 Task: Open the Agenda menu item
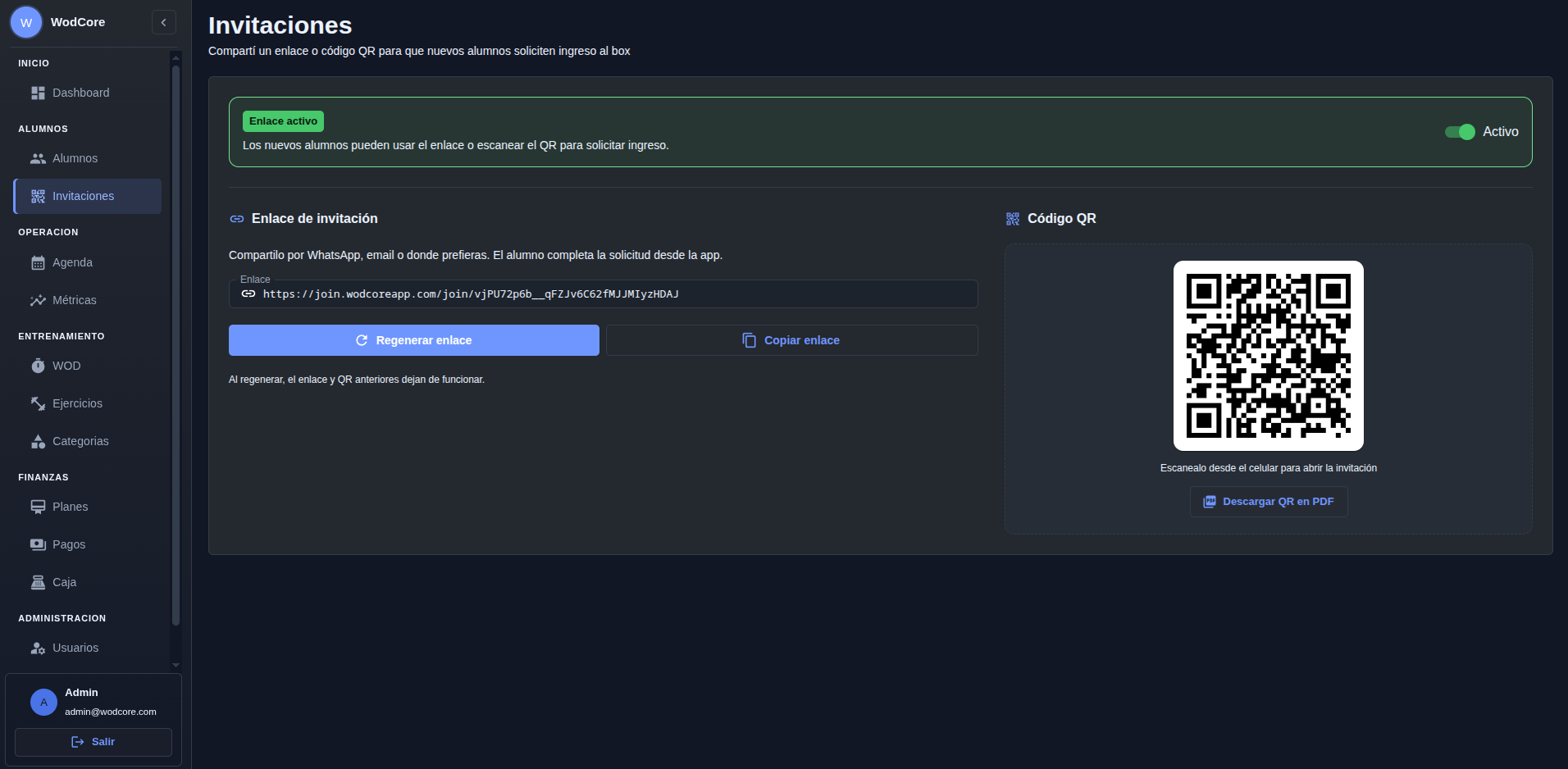point(88,262)
